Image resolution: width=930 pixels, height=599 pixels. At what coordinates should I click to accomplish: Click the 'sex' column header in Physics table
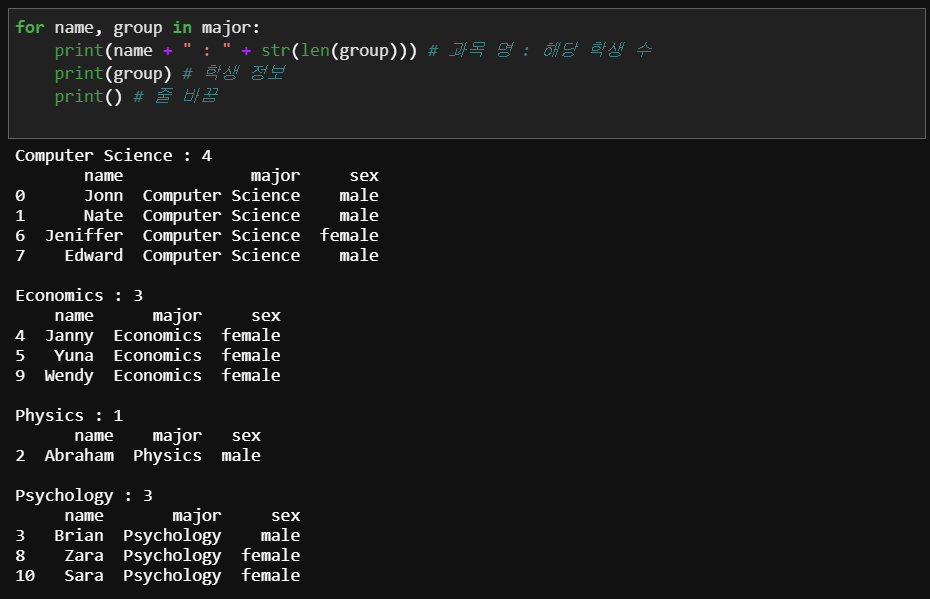point(246,436)
